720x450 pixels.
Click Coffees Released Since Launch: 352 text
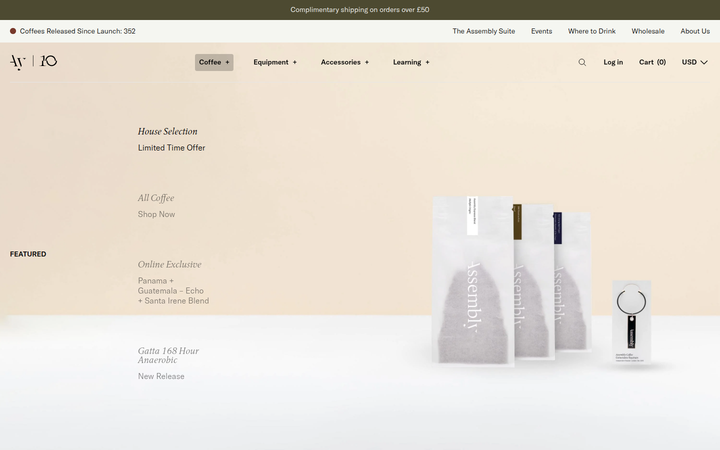tap(78, 31)
